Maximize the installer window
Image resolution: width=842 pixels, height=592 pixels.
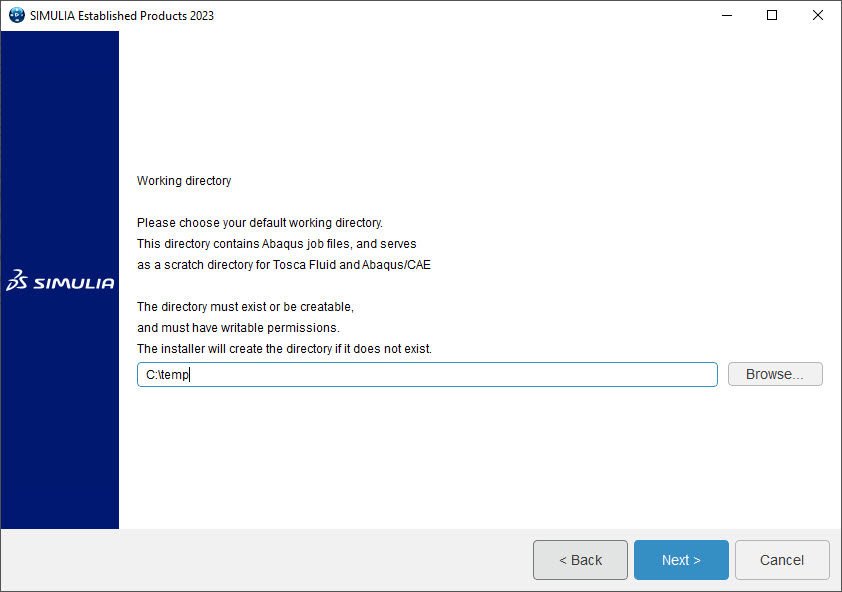[772, 15]
